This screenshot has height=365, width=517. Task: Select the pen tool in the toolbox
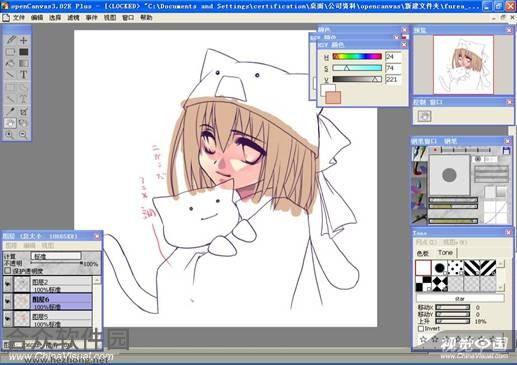click(x=10, y=40)
